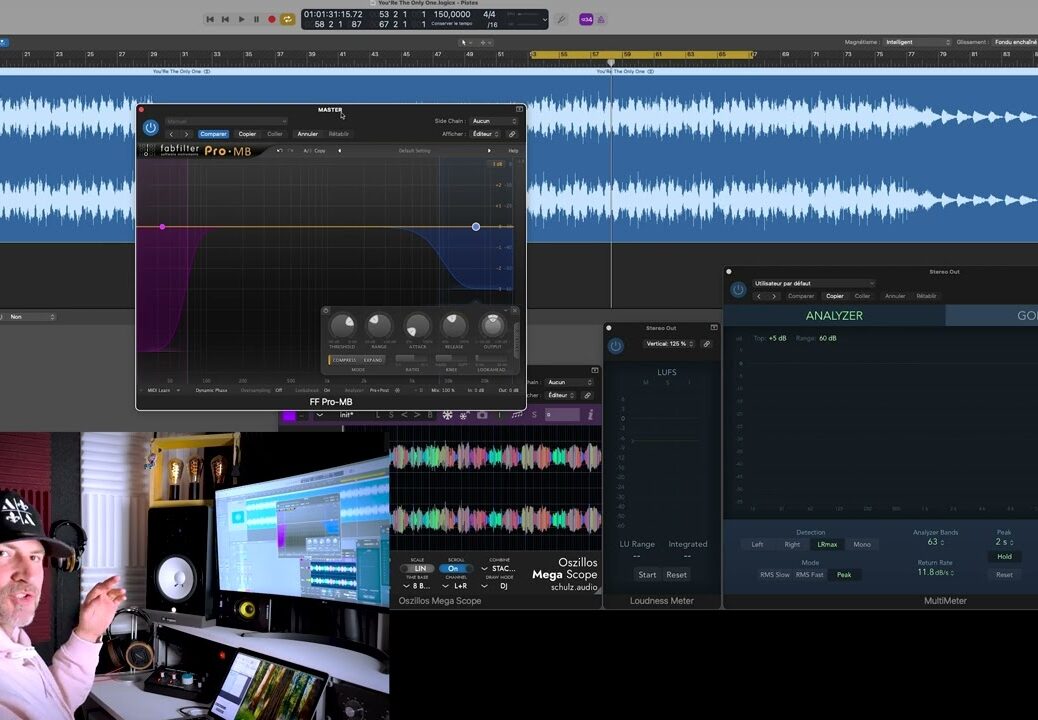This screenshot has height=720, width=1038.
Task: Toggle the yellow cycle loop button
Action: 287,19
